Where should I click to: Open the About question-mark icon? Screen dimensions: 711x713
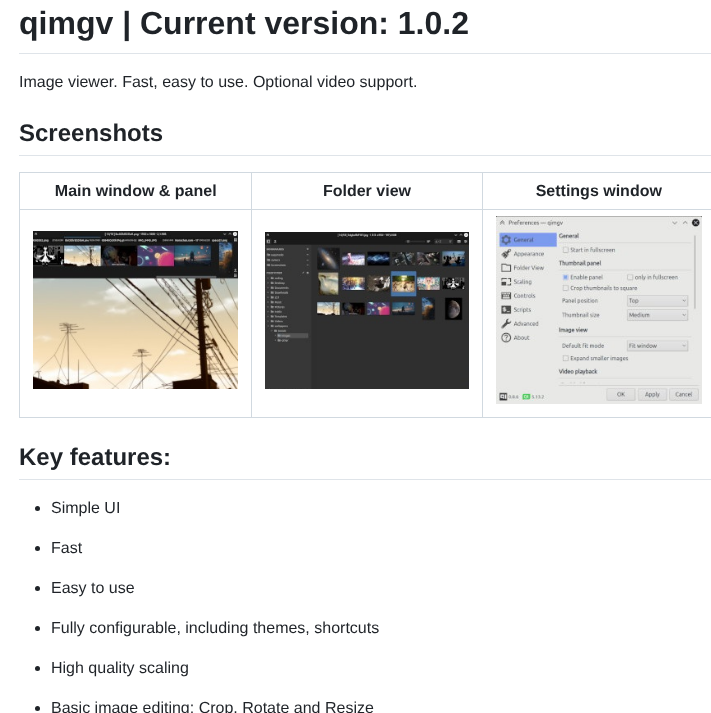[506, 337]
